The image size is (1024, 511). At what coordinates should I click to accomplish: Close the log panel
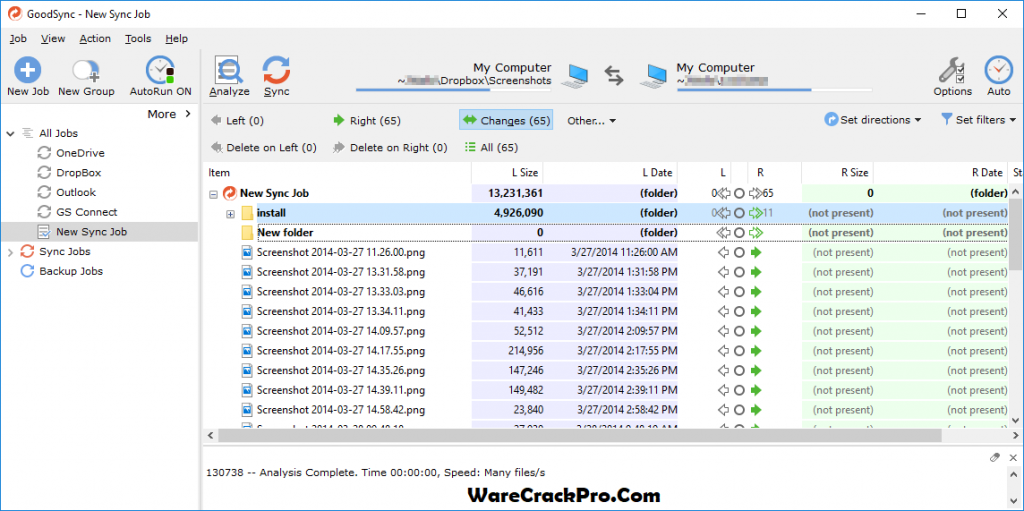tap(1013, 457)
